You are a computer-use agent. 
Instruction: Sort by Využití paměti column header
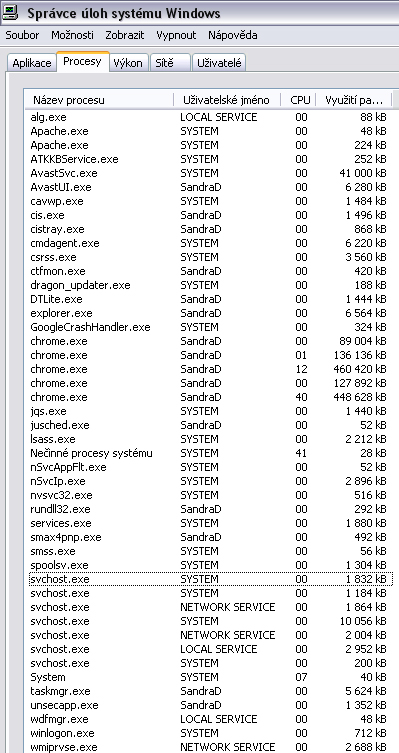point(354,100)
